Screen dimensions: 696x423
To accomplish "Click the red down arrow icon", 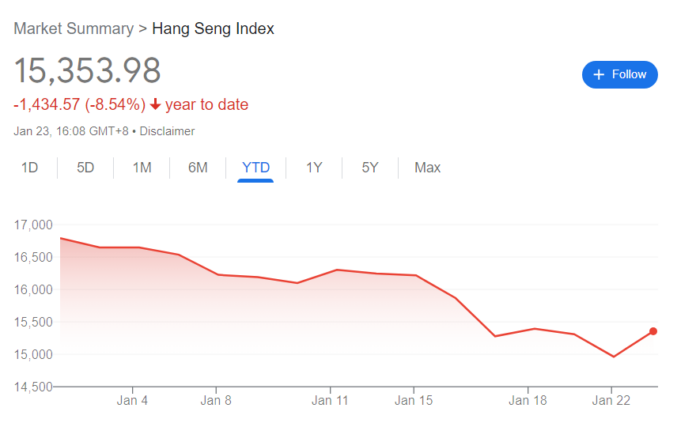I will click(x=156, y=105).
